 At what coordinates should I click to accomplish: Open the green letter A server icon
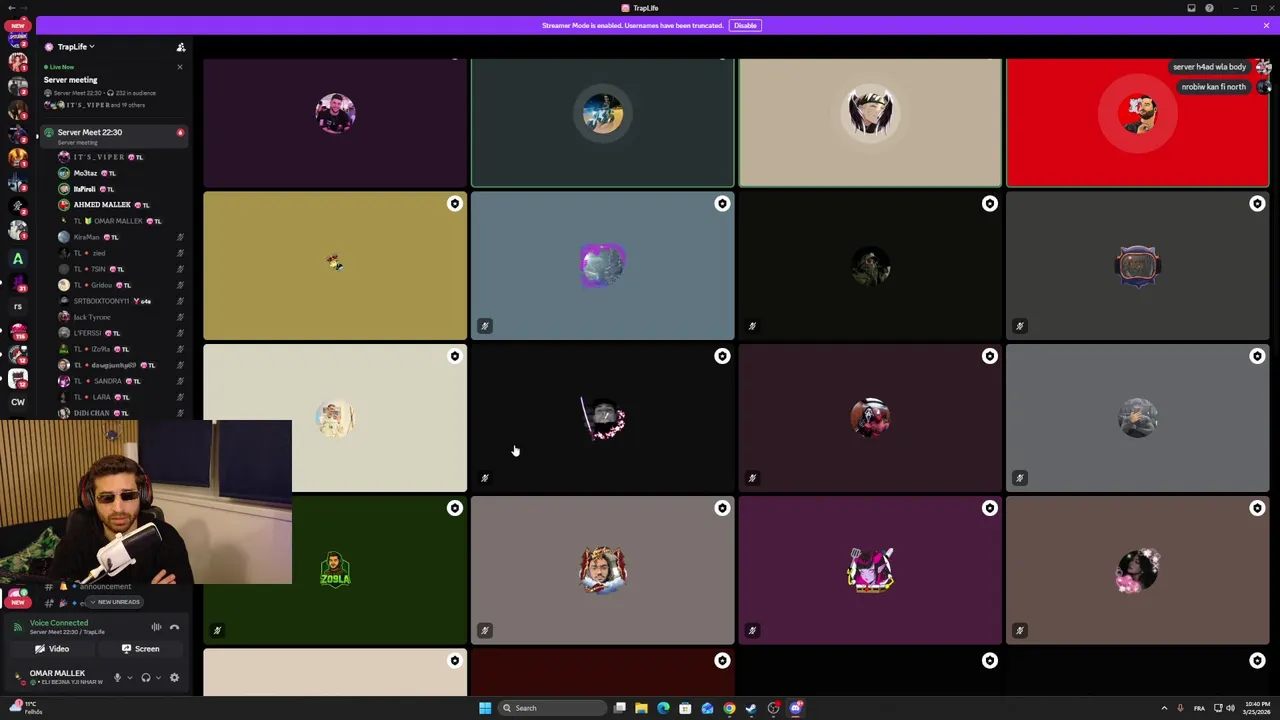coord(18,259)
